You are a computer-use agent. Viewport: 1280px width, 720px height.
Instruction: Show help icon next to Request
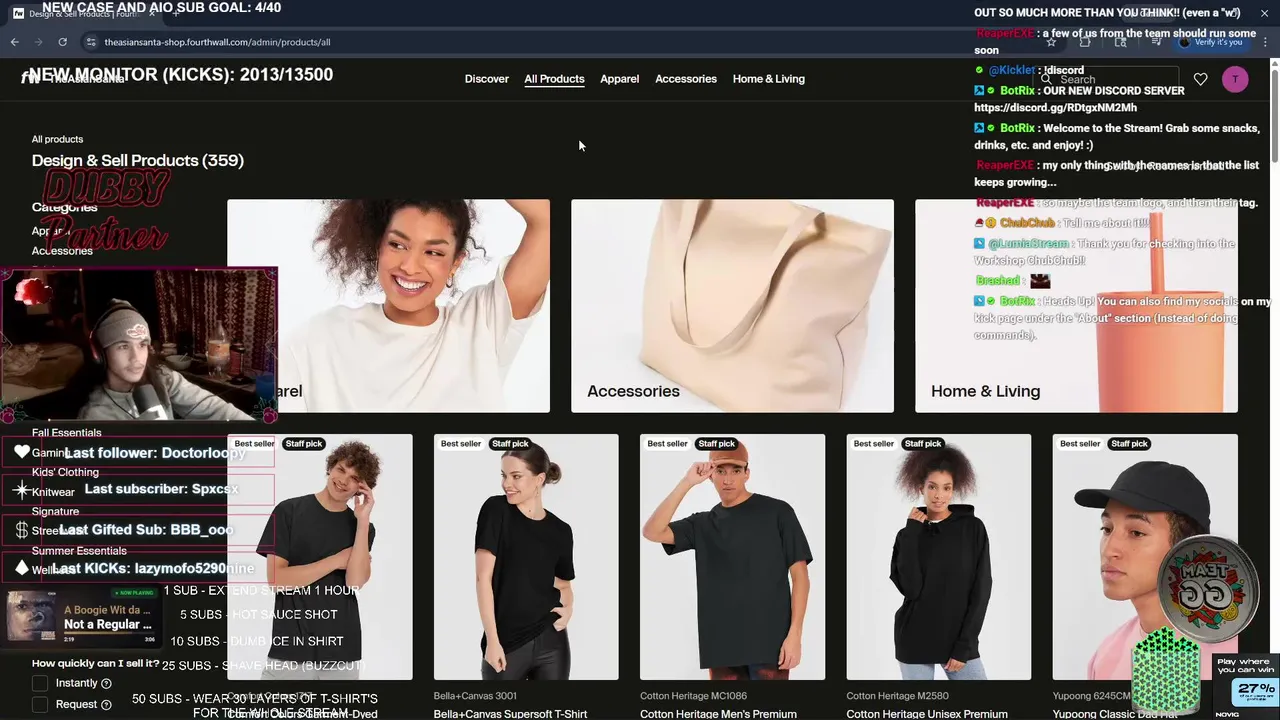coord(105,704)
